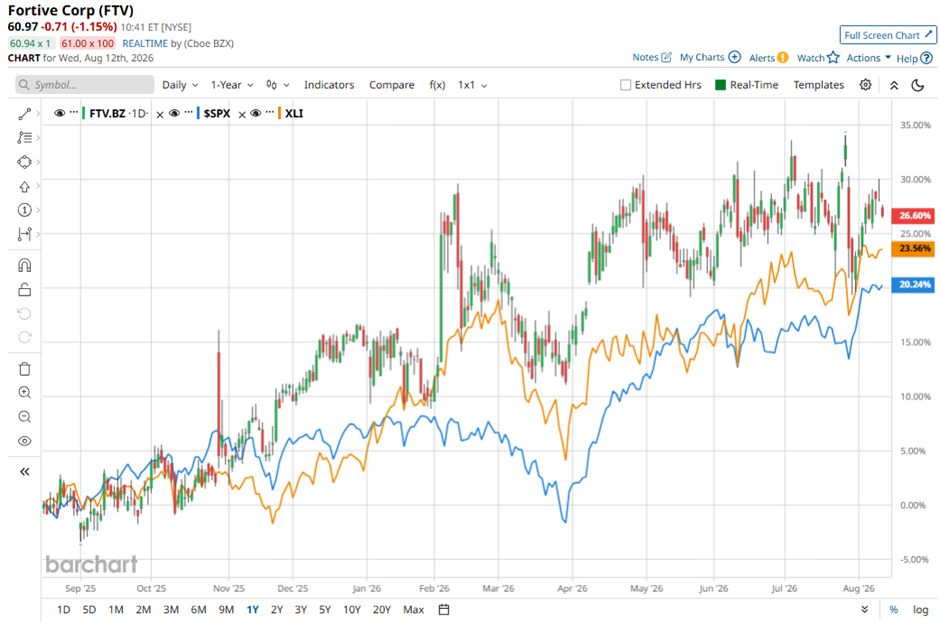Expand the Actions dropdown menu
This screenshot has width=940, height=625.
click(869, 58)
